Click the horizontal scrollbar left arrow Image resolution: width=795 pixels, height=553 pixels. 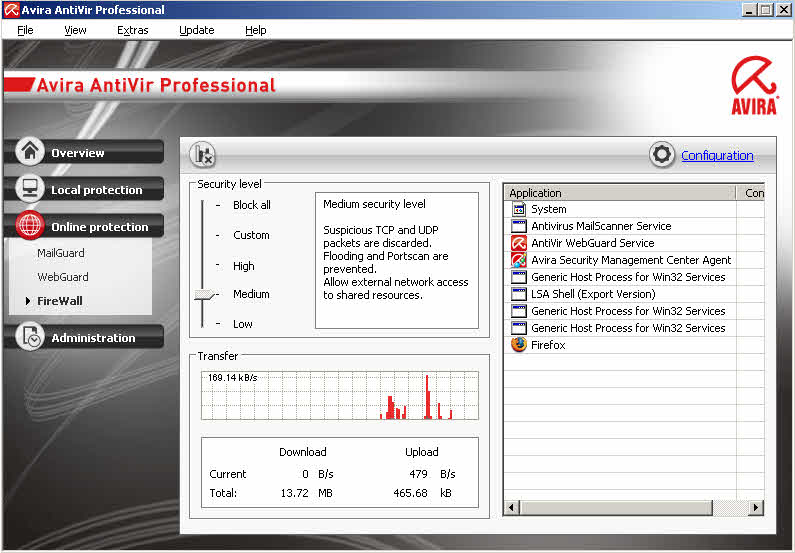coord(512,507)
